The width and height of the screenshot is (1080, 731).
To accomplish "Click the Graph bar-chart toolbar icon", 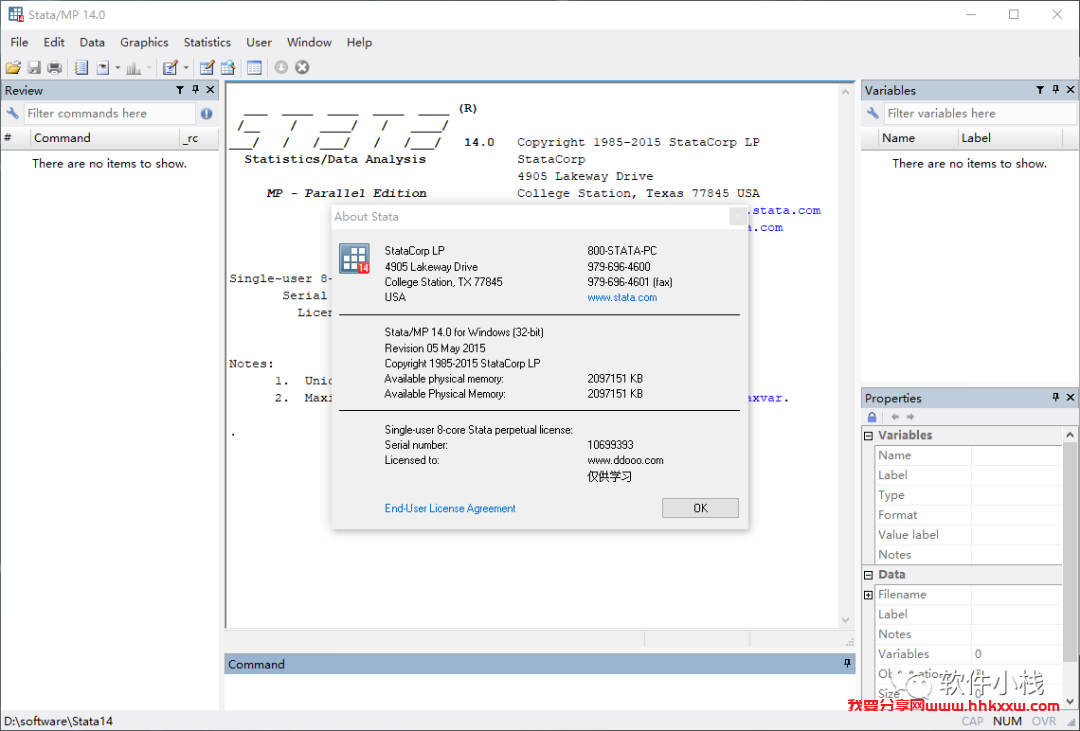I will (134, 68).
